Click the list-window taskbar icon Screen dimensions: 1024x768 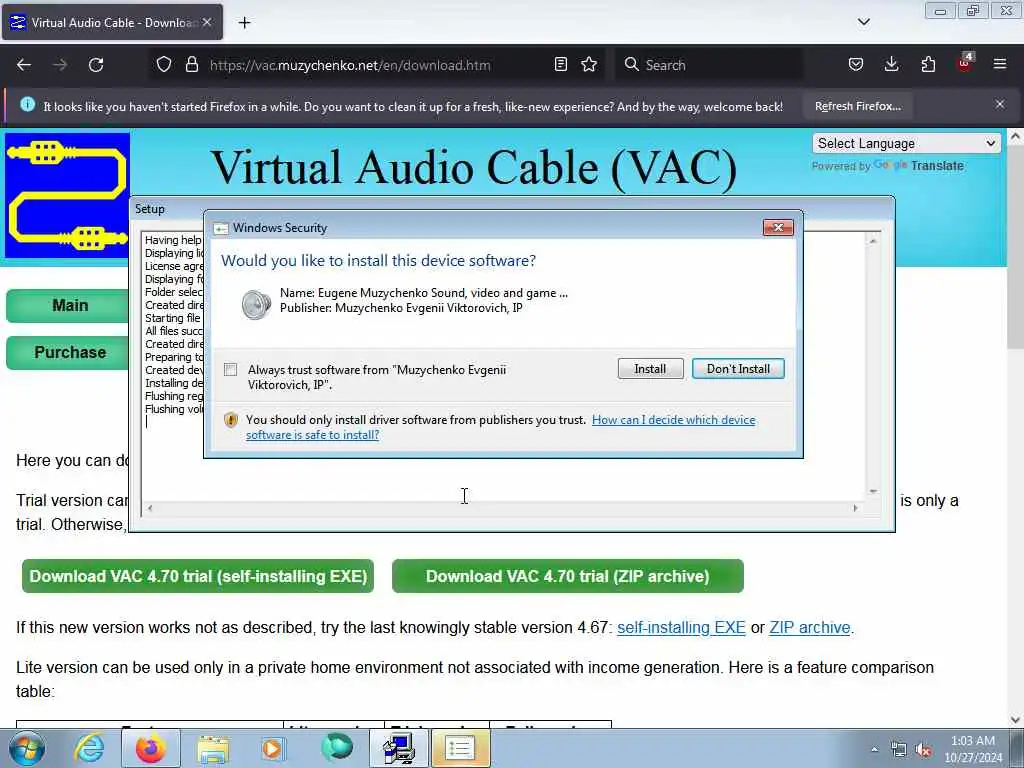click(460, 748)
